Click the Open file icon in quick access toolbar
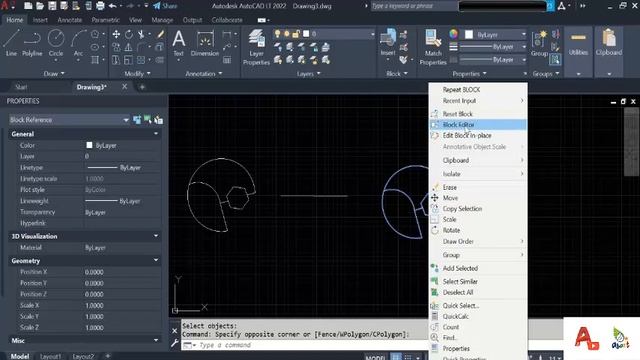 click(40, 6)
